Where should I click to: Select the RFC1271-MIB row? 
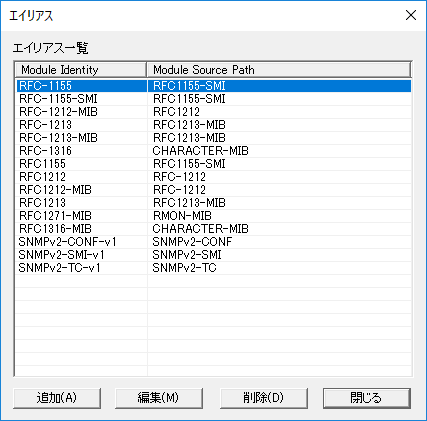[213, 216]
